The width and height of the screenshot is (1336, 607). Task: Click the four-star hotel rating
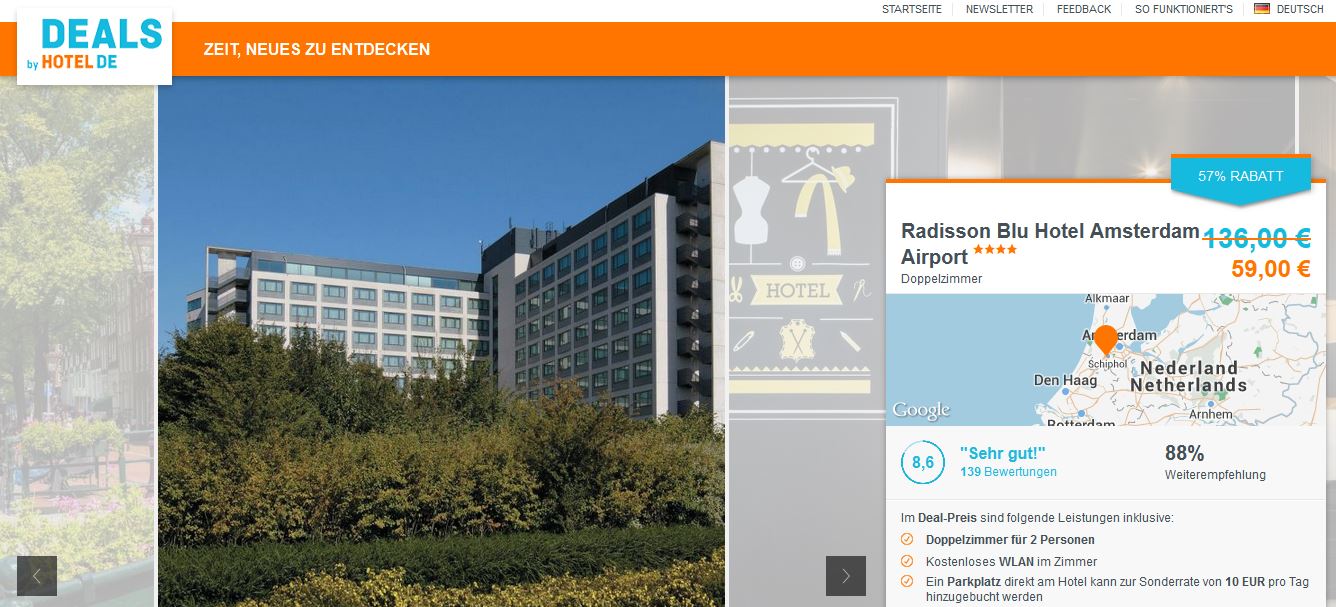997,249
